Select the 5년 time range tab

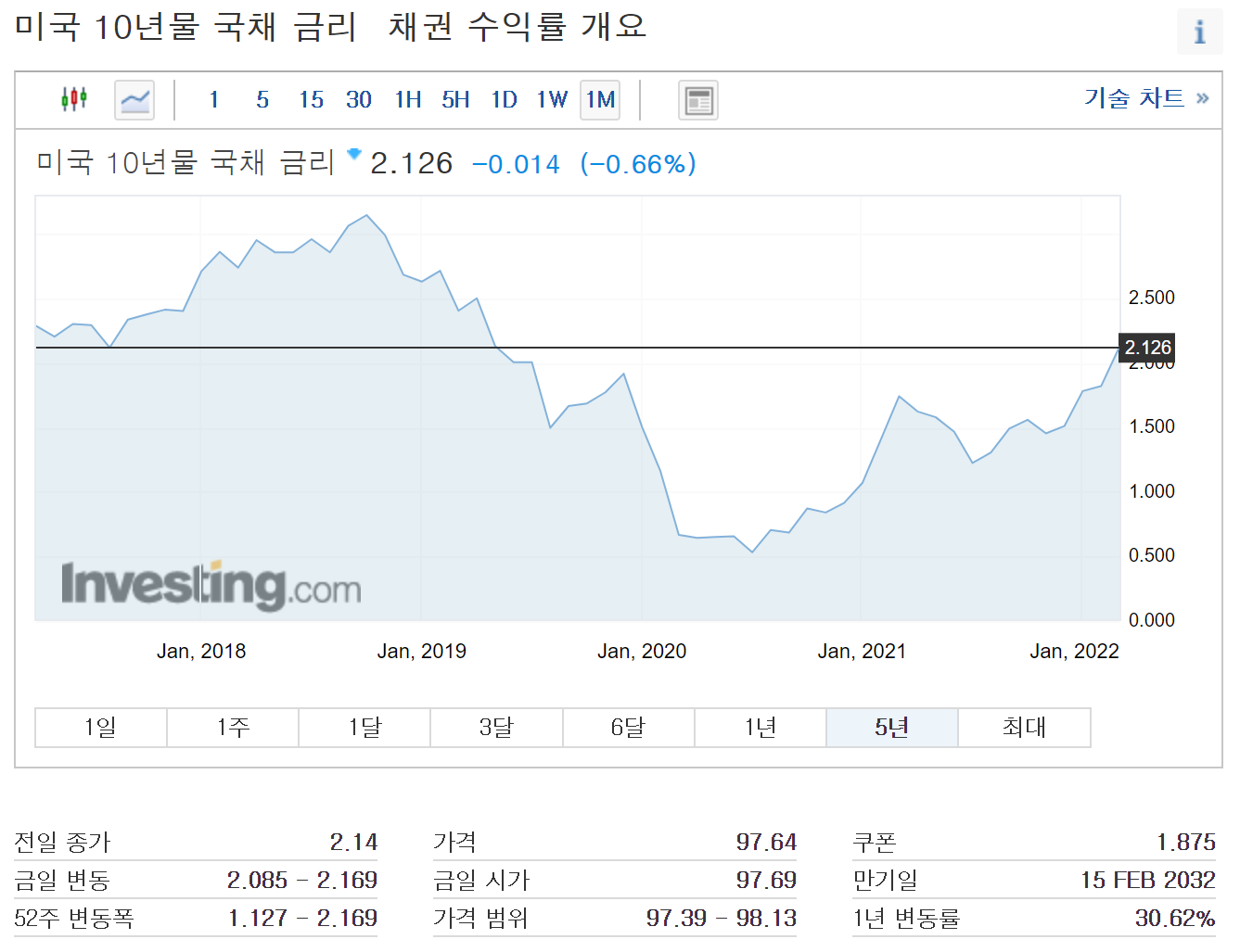point(892,728)
